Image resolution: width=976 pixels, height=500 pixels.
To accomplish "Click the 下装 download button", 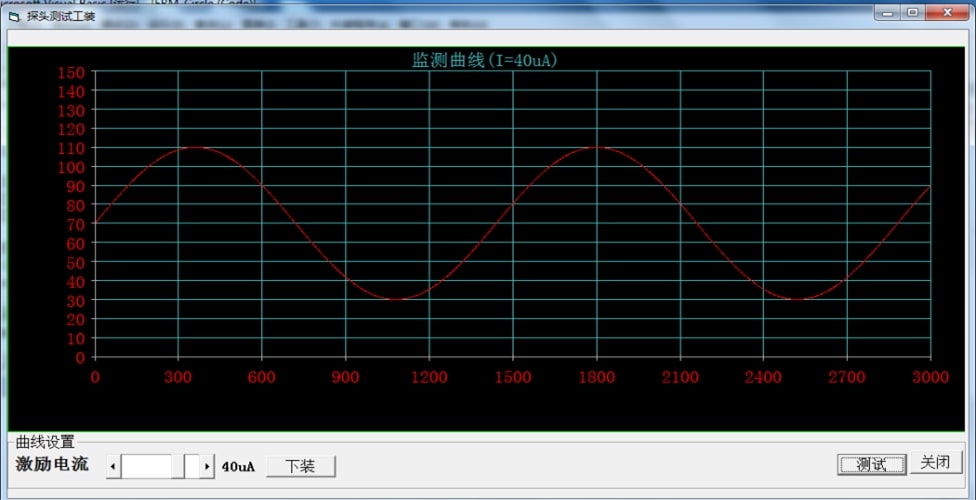I will click(x=301, y=466).
